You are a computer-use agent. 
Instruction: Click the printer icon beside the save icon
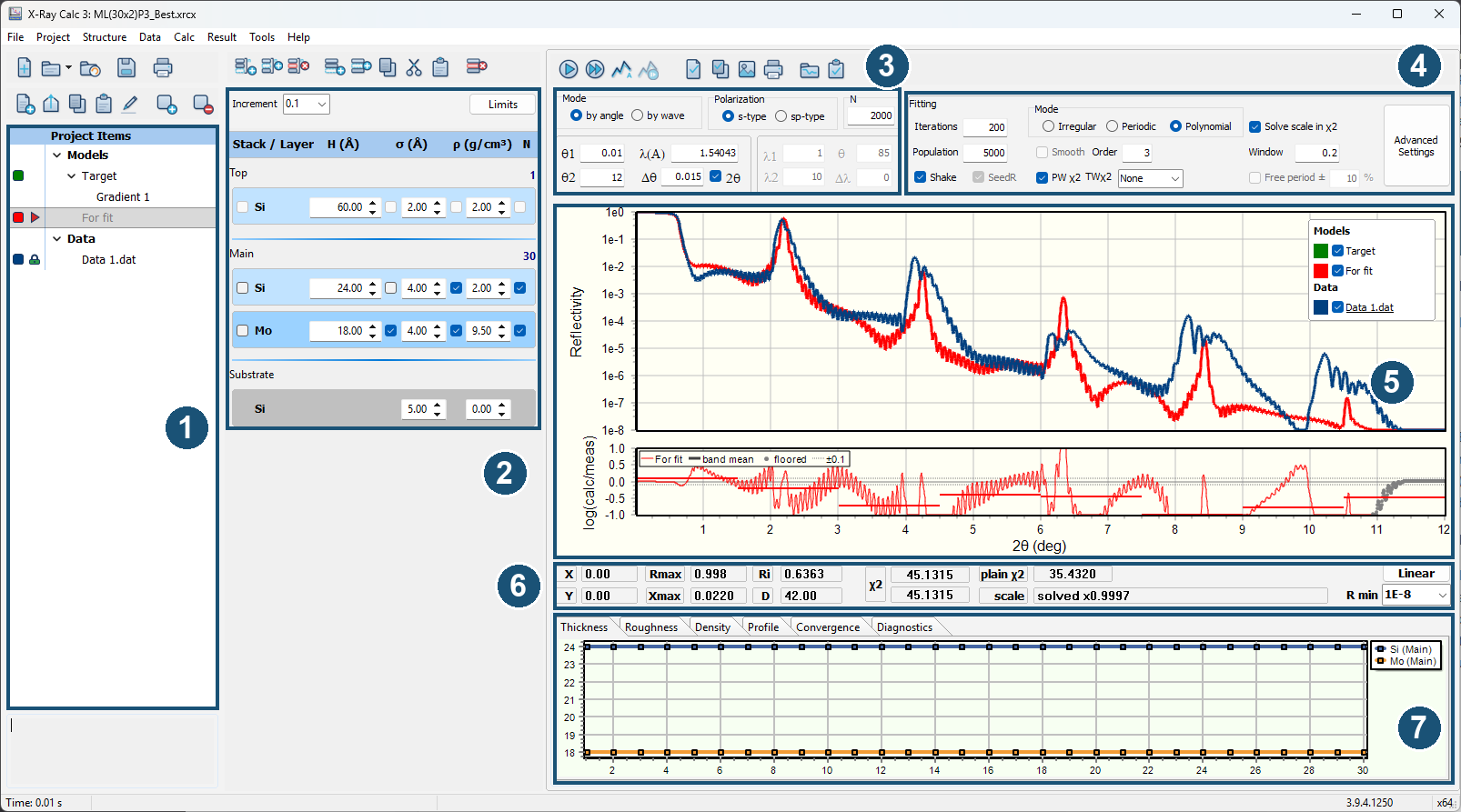[163, 67]
